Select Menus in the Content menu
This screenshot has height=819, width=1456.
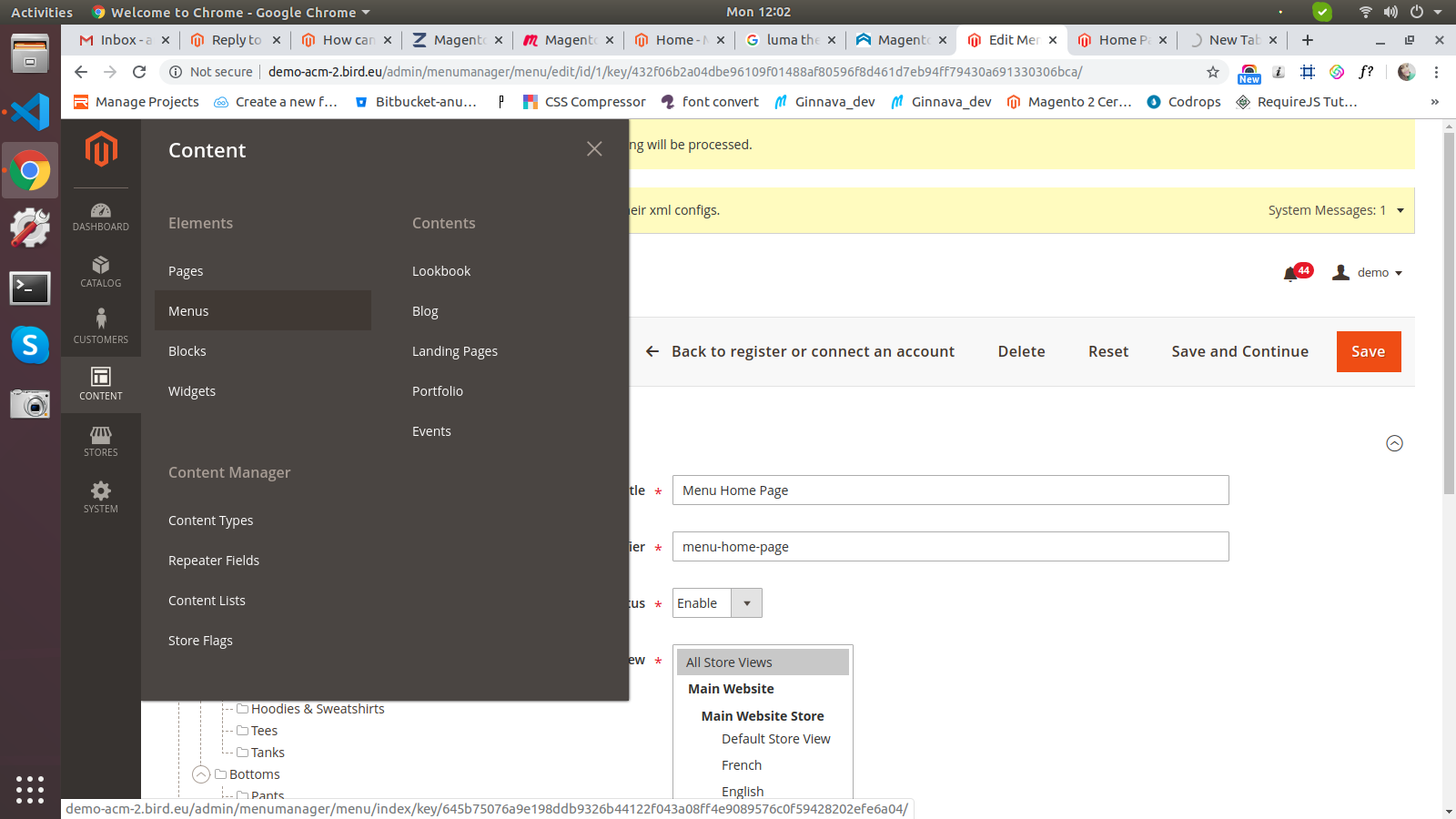[188, 311]
